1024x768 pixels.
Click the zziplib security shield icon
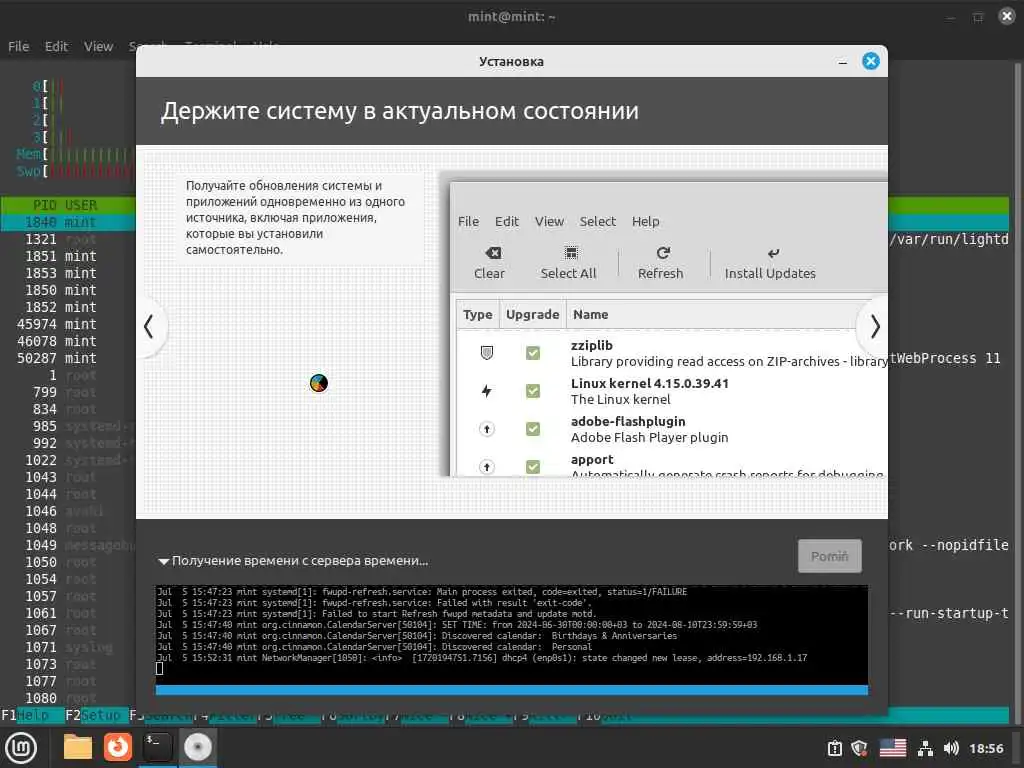(x=487, y=353)
